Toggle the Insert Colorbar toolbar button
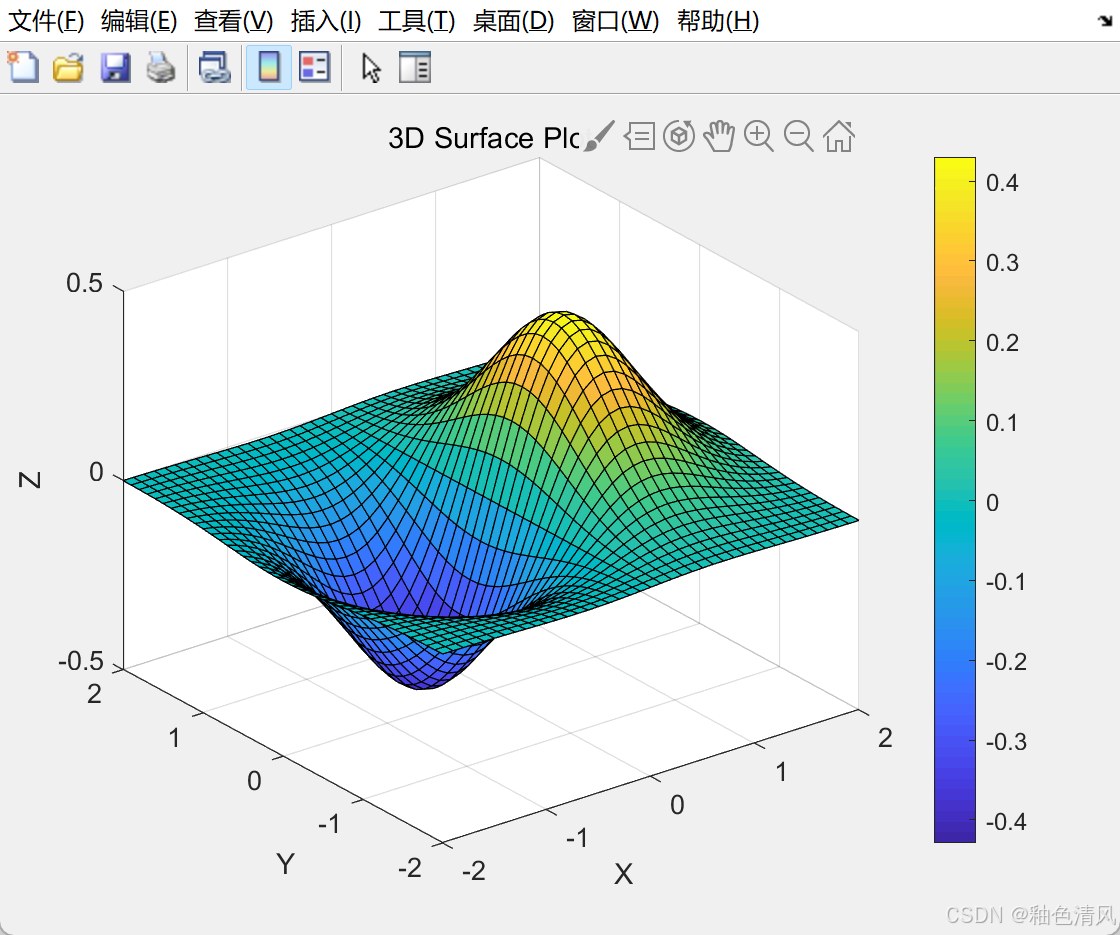 (x=269, y=68)
